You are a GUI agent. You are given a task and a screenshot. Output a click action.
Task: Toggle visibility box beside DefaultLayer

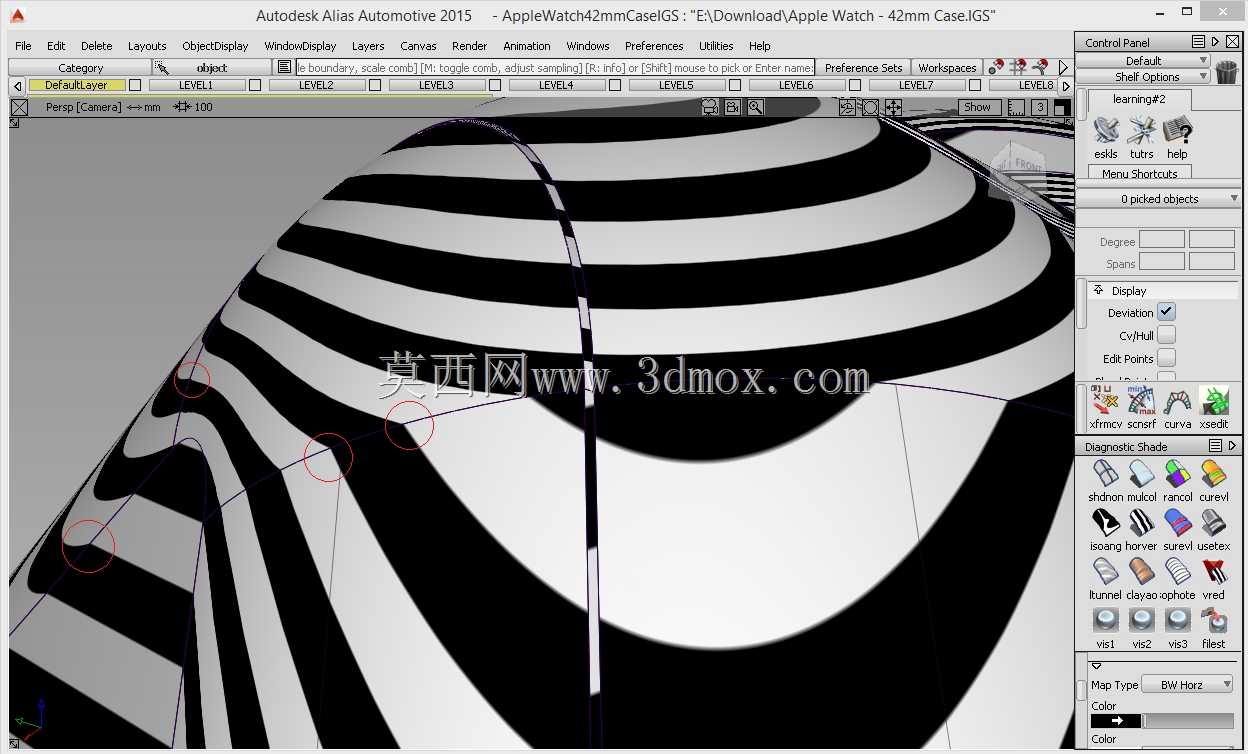tap(135, 85)
